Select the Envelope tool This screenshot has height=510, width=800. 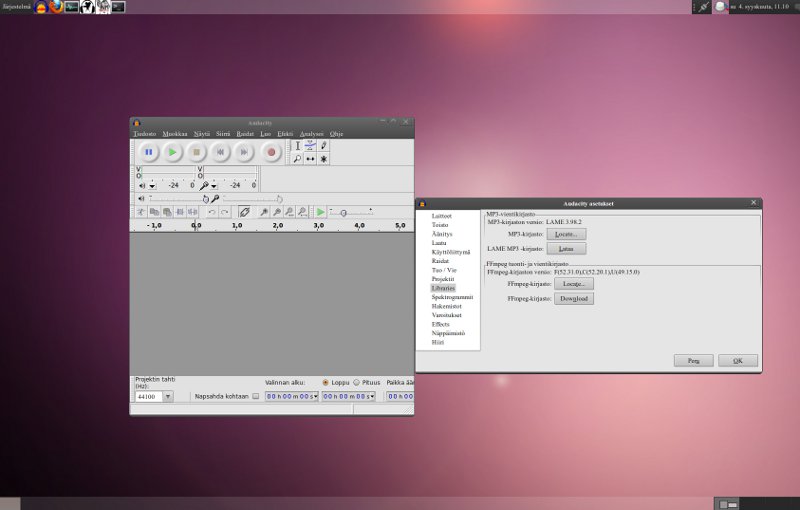pyautogui.click(x=310, y=146)
